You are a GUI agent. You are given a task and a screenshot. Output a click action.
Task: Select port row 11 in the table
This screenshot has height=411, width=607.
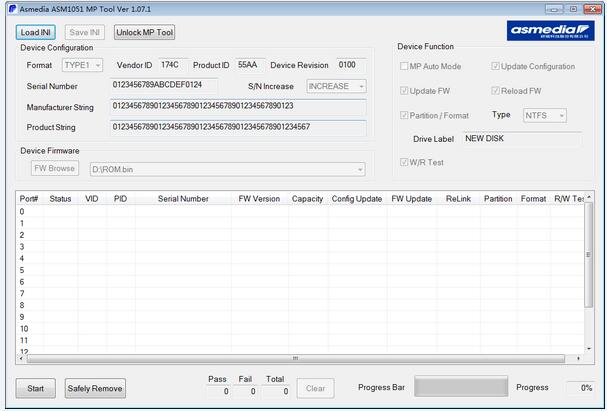click(x=300, y=341)
